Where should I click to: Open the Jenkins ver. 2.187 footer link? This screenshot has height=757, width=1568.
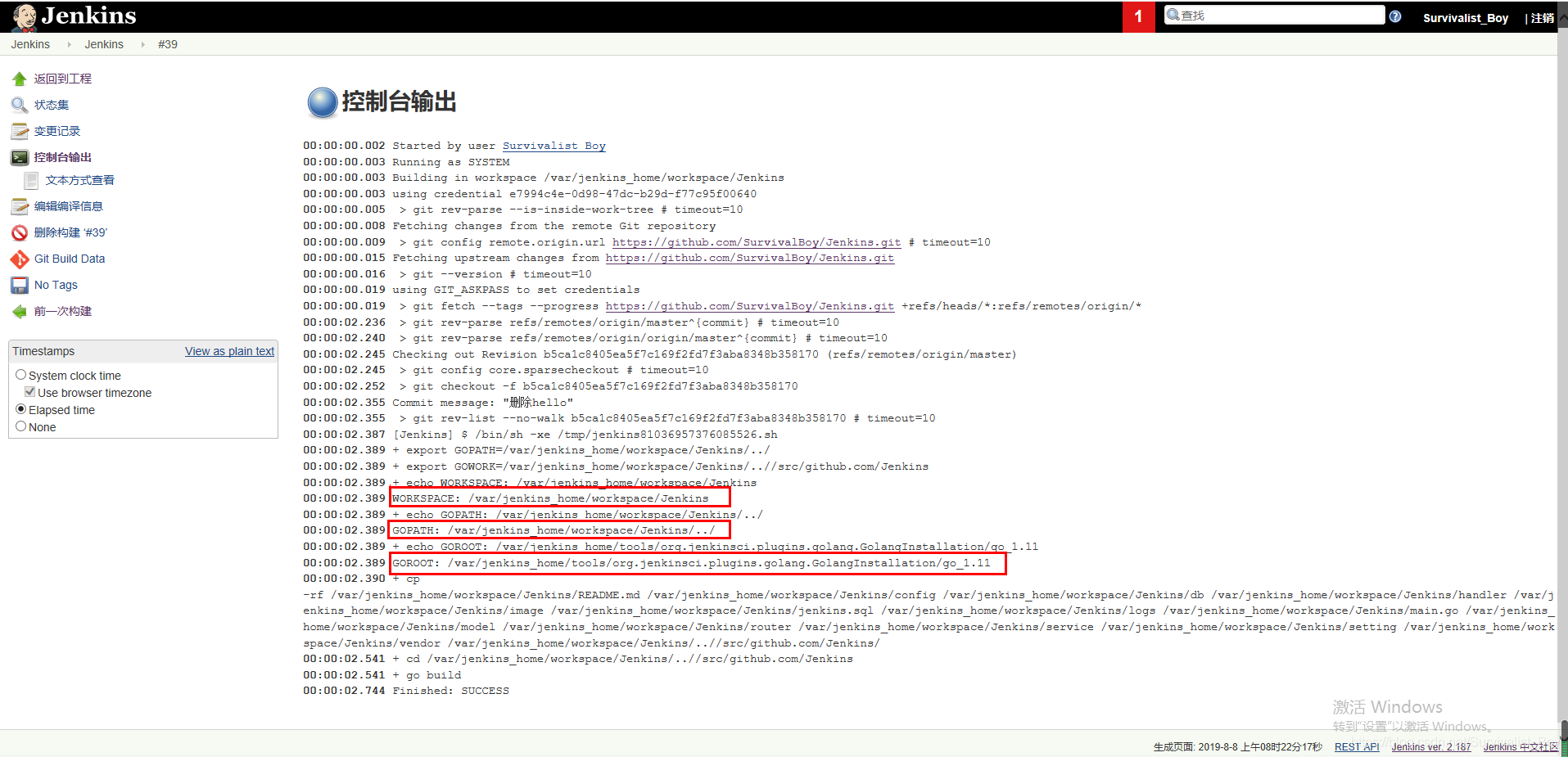(1431, 746)
